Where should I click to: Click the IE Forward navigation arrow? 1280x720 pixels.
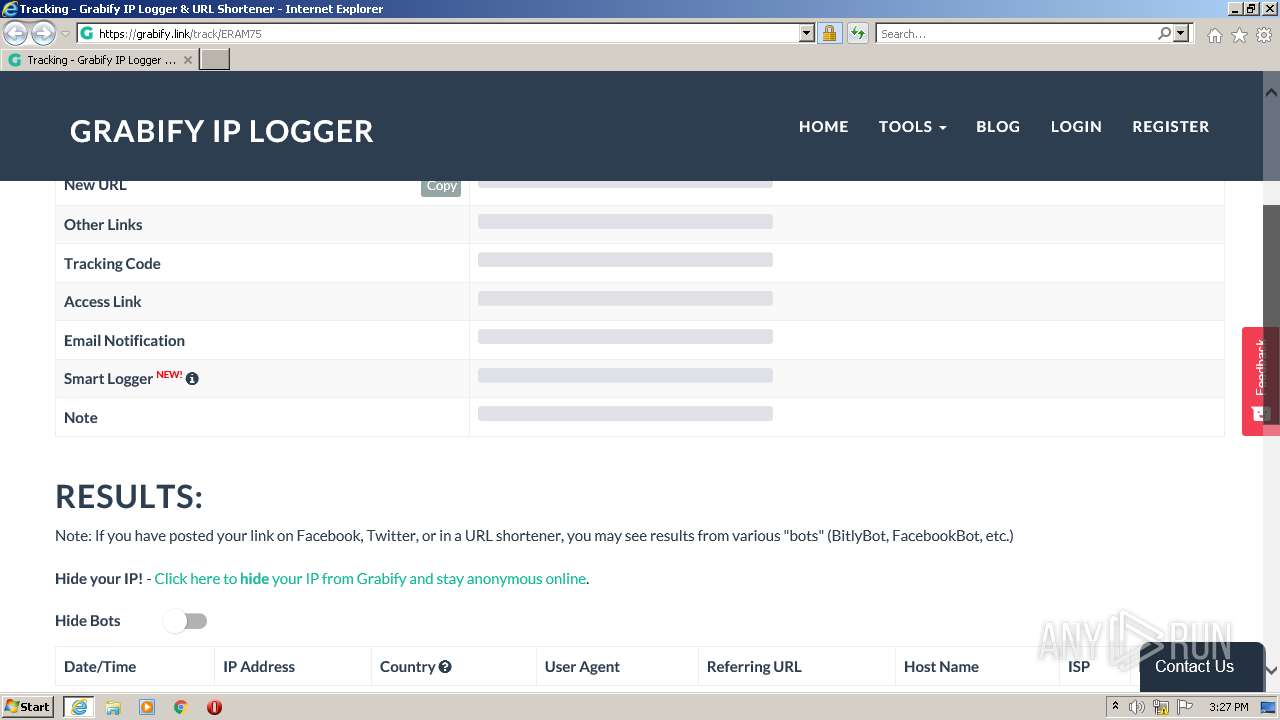point(43,34)
